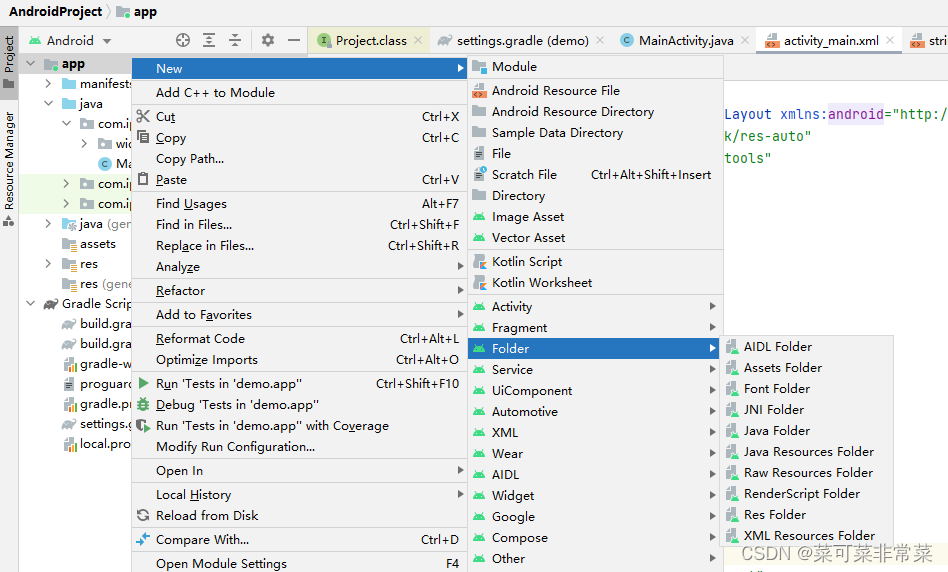Image resolution: width=948 pixels, height=572 pixels.
Task: Select the assets folder in tree
Action: click(x=89, y=244)
